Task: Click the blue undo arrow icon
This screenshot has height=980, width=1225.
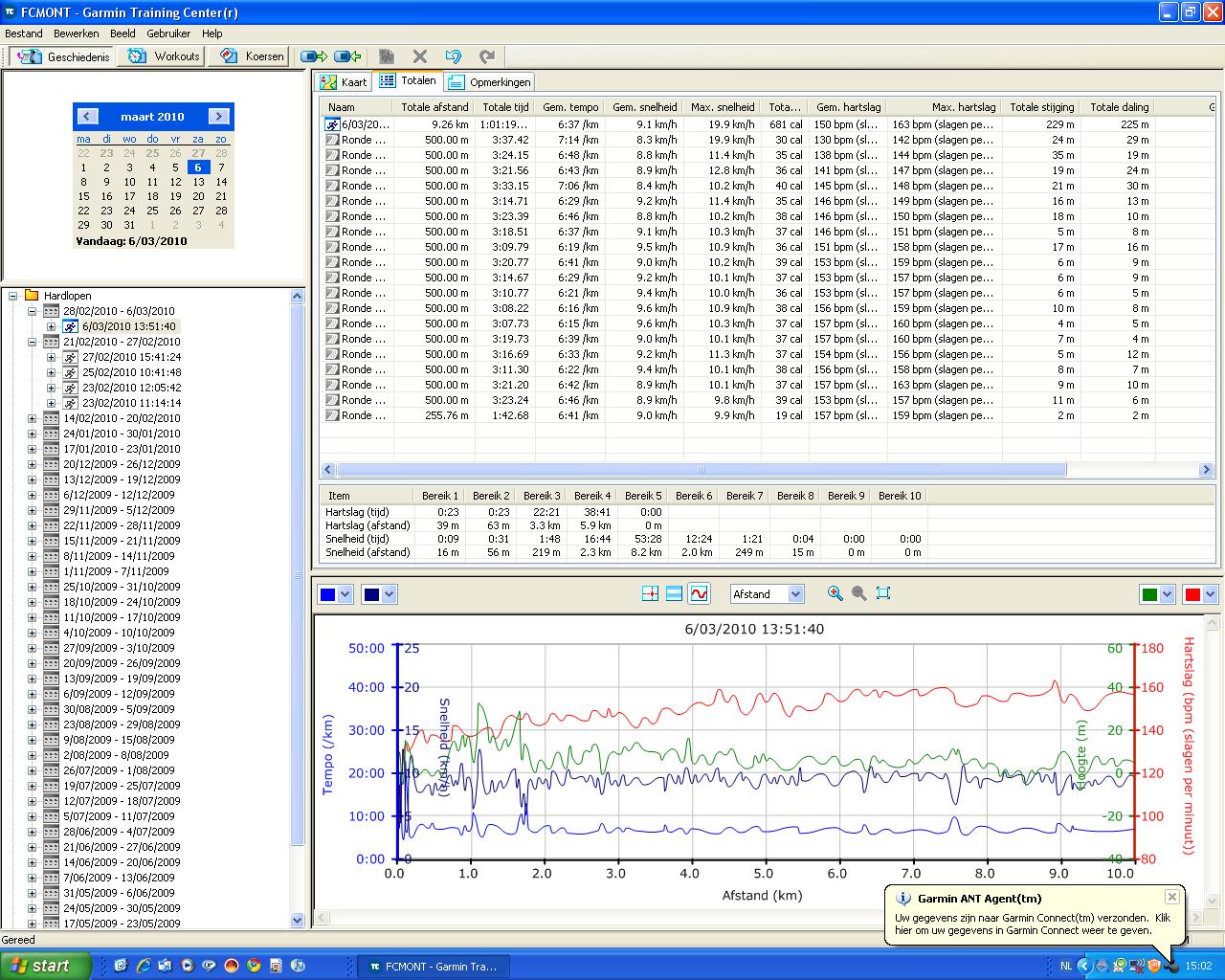Action: pyautogui.click(x=453, y=56)
